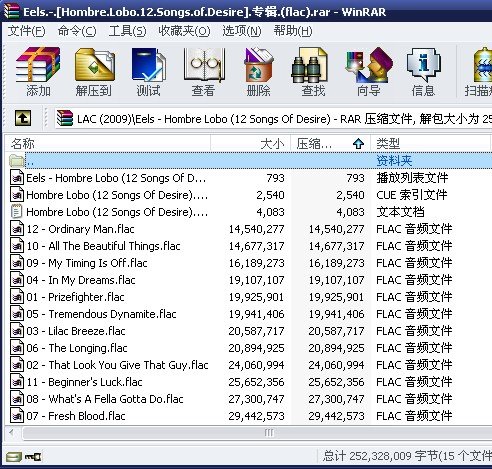Image resolution: width=492 pixels, height=469 pixels.
Task: Click the 文本文档 type cell
Action: (x=400, y=212)
